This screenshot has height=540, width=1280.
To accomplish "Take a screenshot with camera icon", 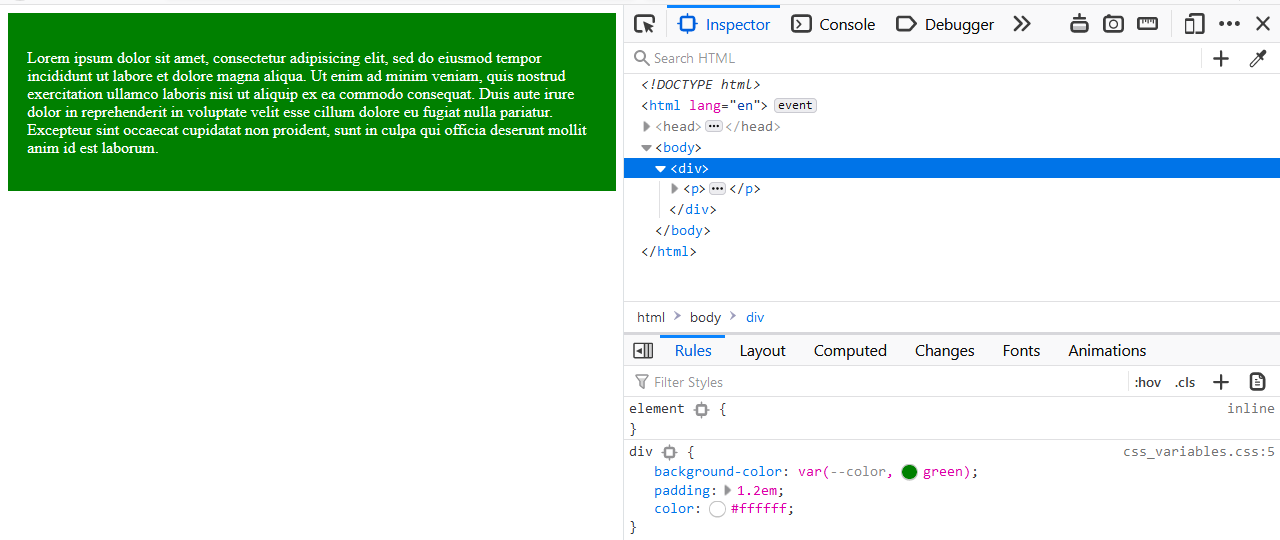I will point(1113,24).
